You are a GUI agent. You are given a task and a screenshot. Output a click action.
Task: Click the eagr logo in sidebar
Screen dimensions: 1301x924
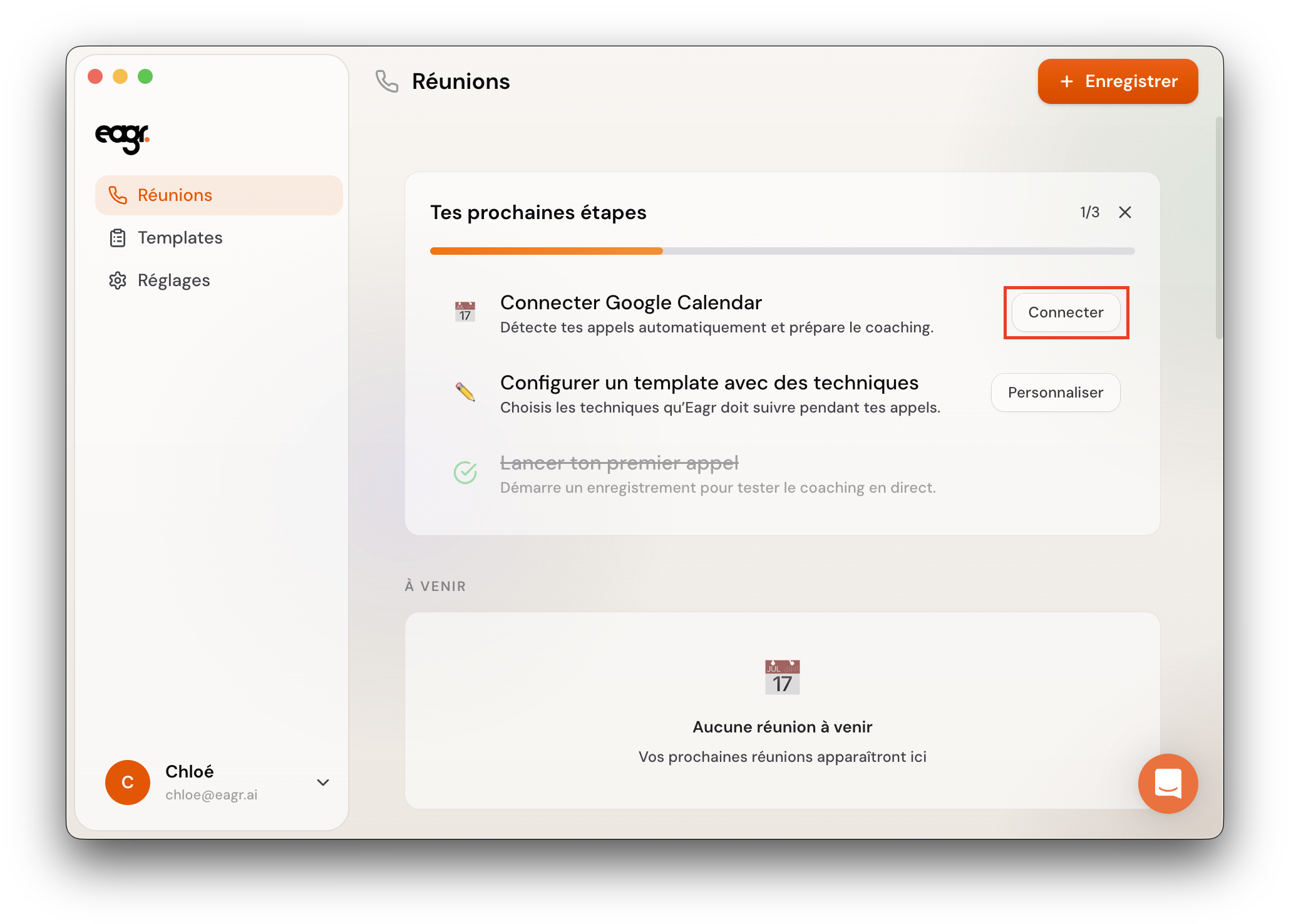tap(122, 138)
